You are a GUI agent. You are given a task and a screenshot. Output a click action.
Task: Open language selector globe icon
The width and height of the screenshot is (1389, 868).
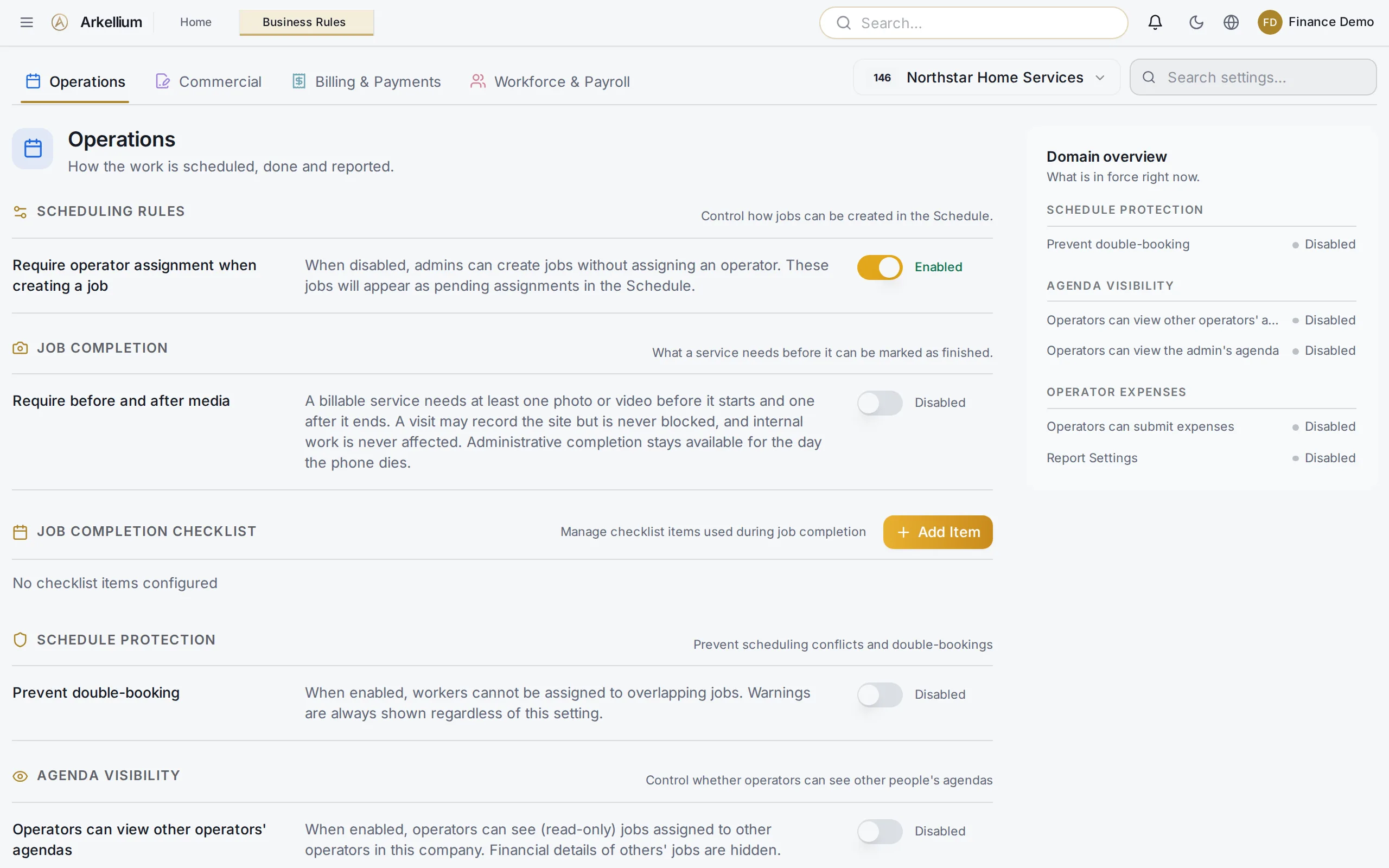(x=1231, y=22)
